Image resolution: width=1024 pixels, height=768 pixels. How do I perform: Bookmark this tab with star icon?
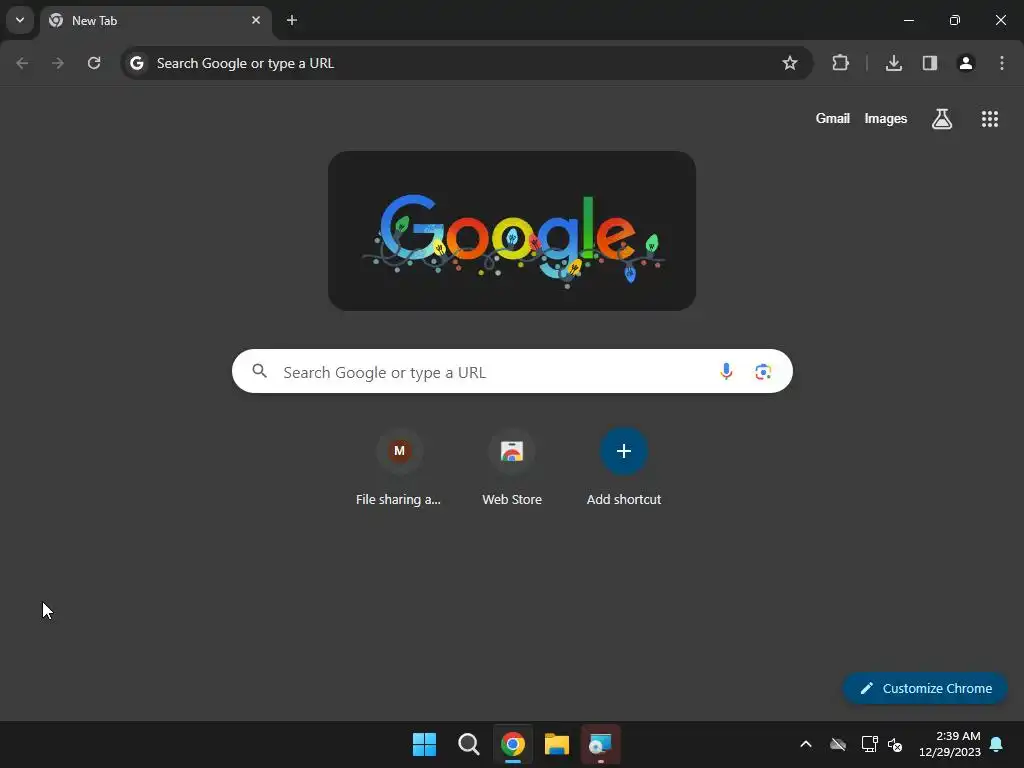(790, 63)
